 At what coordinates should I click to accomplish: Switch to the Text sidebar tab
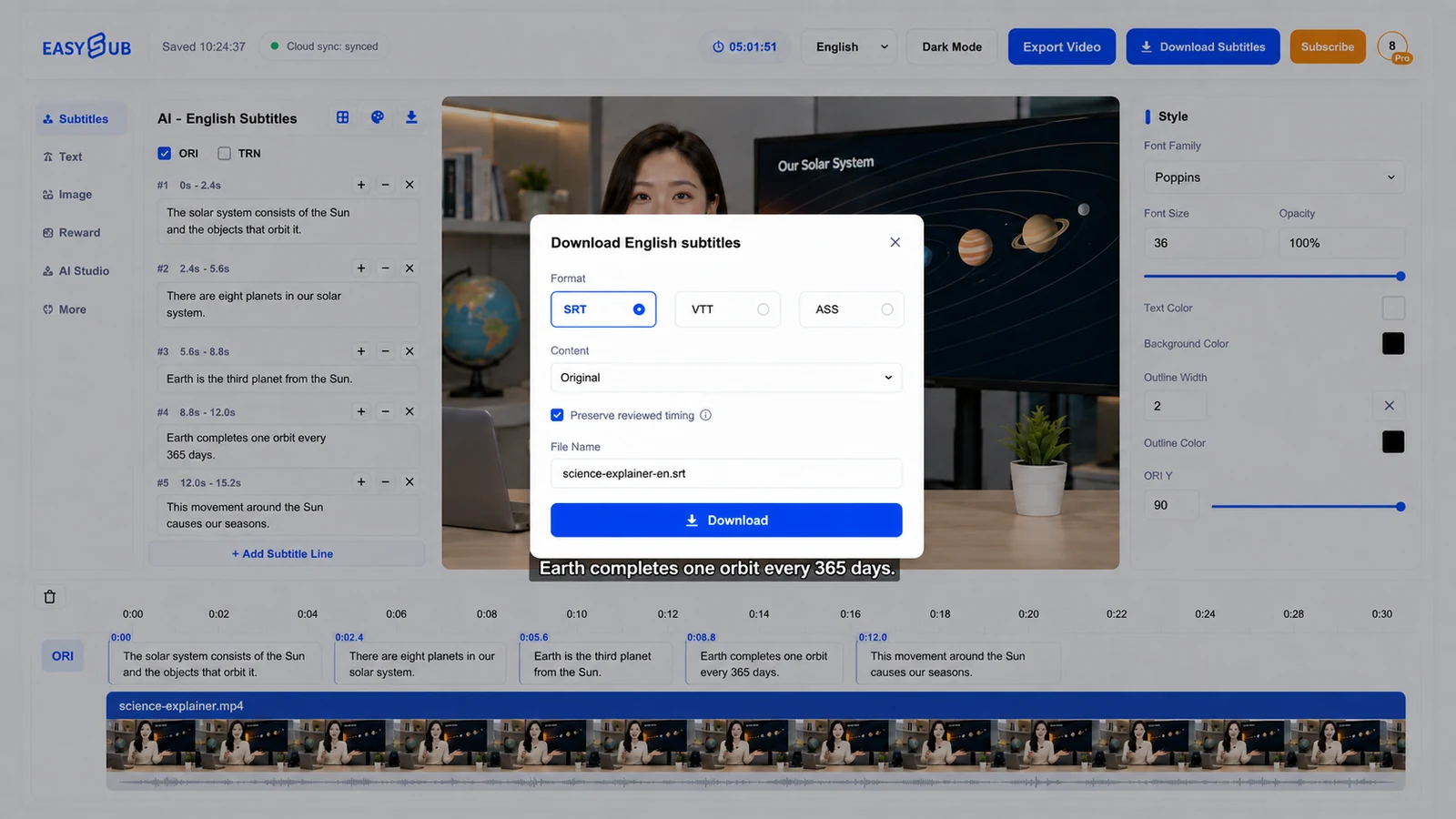point(63,157)
